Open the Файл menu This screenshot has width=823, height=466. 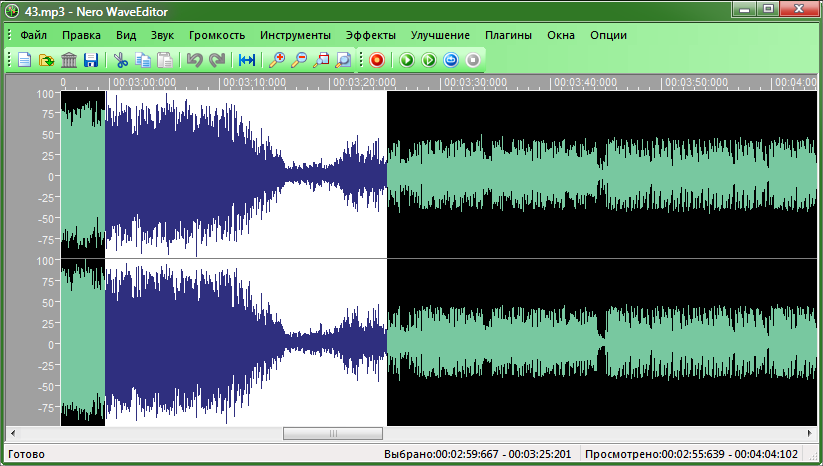coord(34,35)
